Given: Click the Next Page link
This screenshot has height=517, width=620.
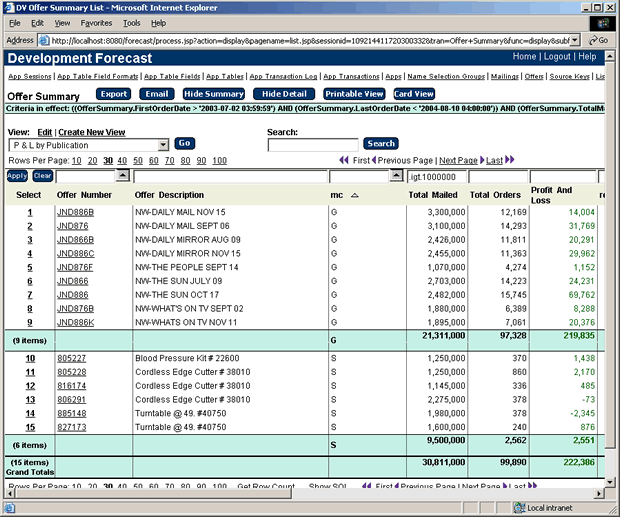Looking at the screenshot, I should coord(458,160).
